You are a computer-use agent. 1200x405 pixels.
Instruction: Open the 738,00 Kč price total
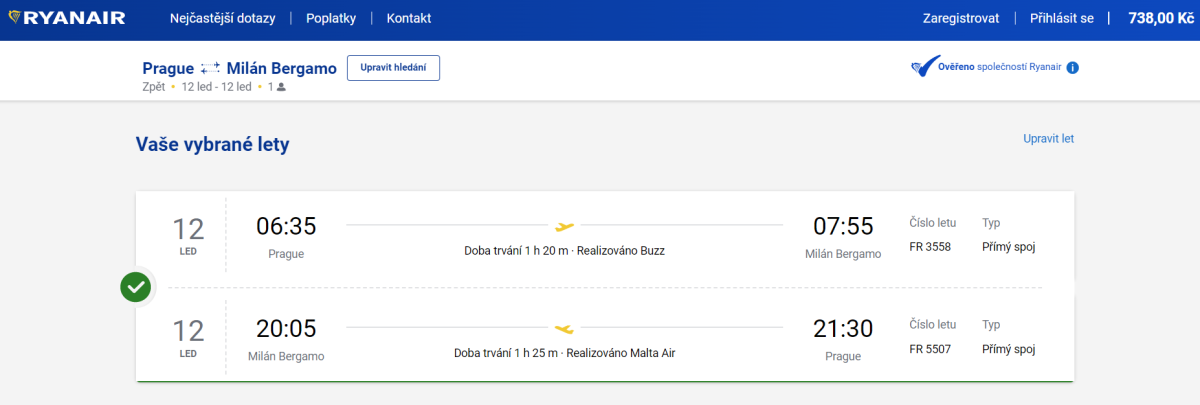point(1160,18)
